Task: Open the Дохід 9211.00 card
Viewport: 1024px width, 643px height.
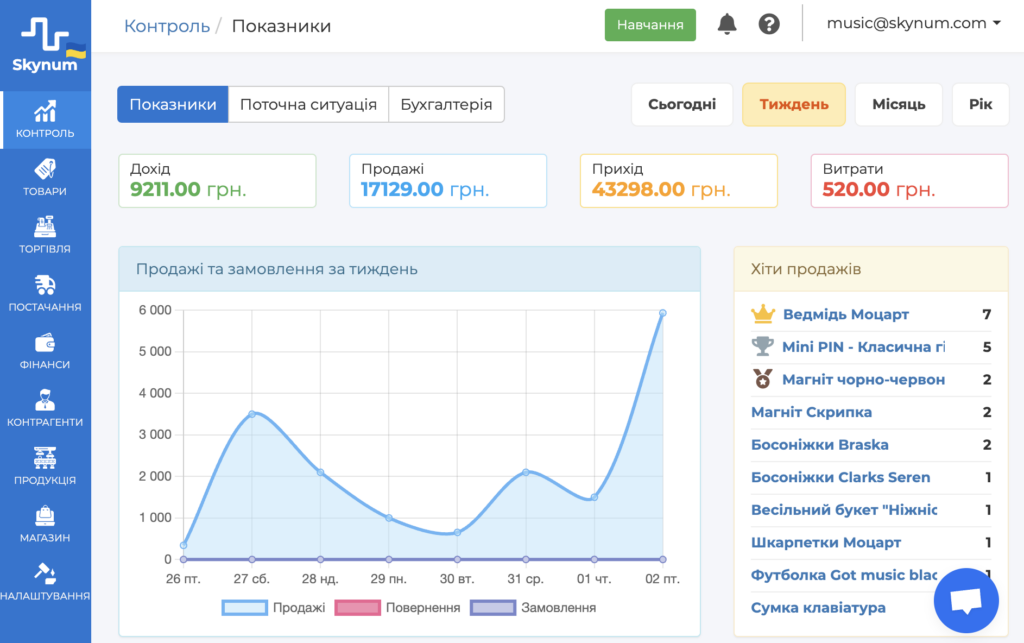Action: [217, 181]
